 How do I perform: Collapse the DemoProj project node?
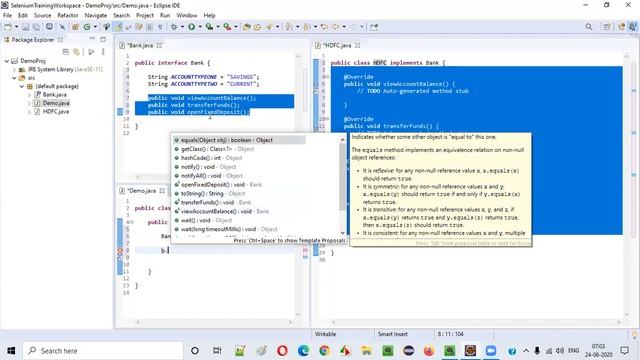[7, 61]
